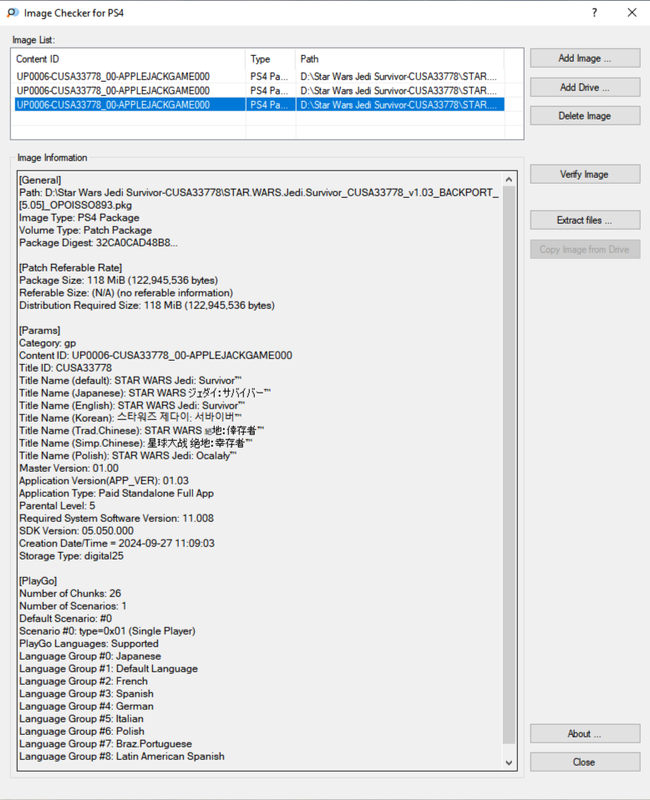
Task: Select the first image row in the list
Action: tap(258, 77)
